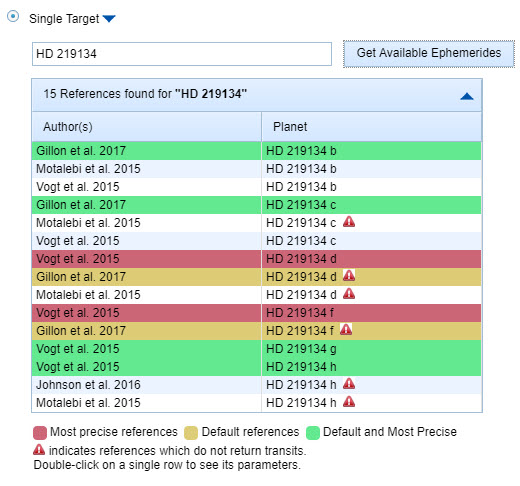The image size is (520, 486).
Task: Select Johnson et al. 2016 reference row
Action: tap(257, 385)
